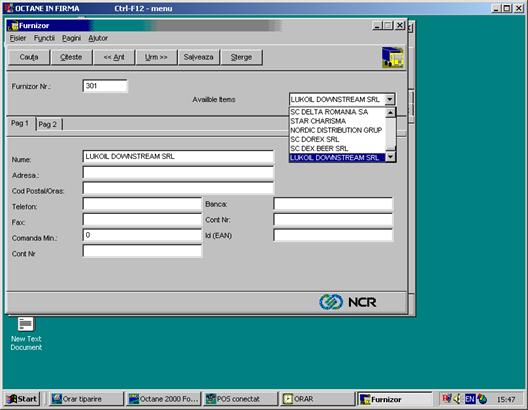
Task: Click the Furnizor Nr. input field
Action: 105,86
